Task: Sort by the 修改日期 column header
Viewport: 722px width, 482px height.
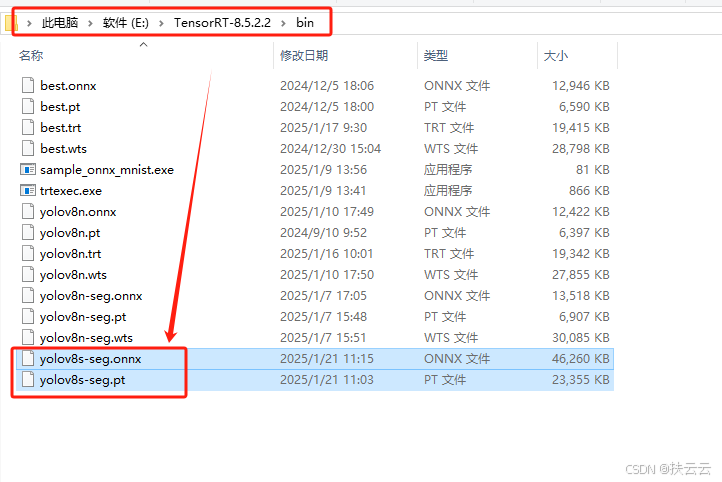Action: pyautogui.click(x=304, y=56)
